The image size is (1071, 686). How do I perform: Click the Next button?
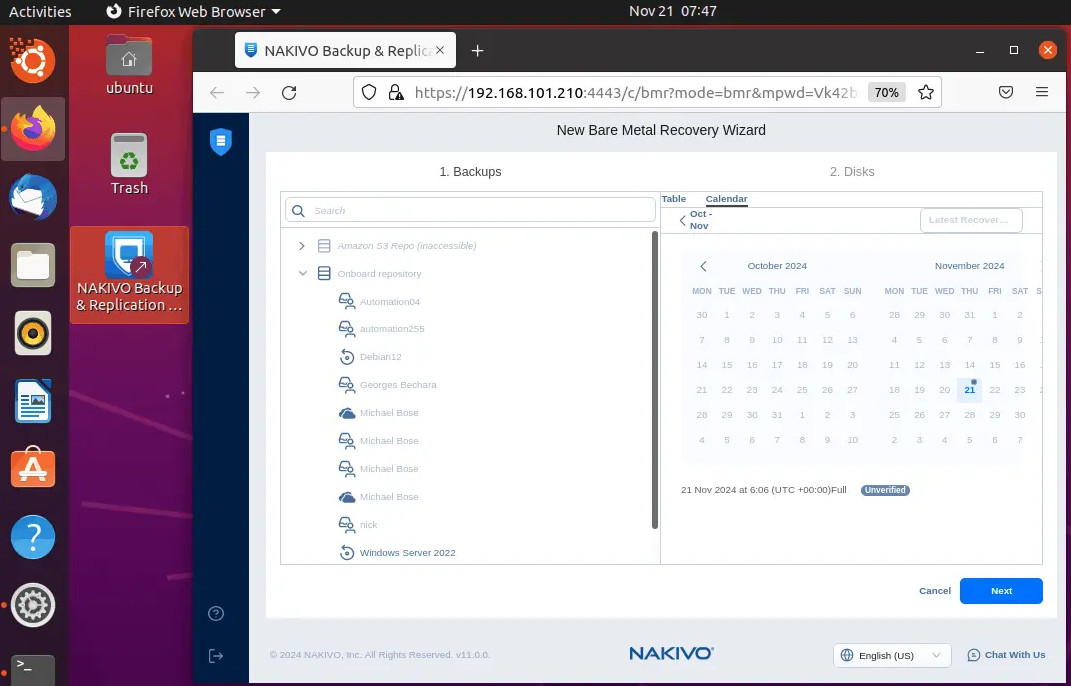[1000, 591]
